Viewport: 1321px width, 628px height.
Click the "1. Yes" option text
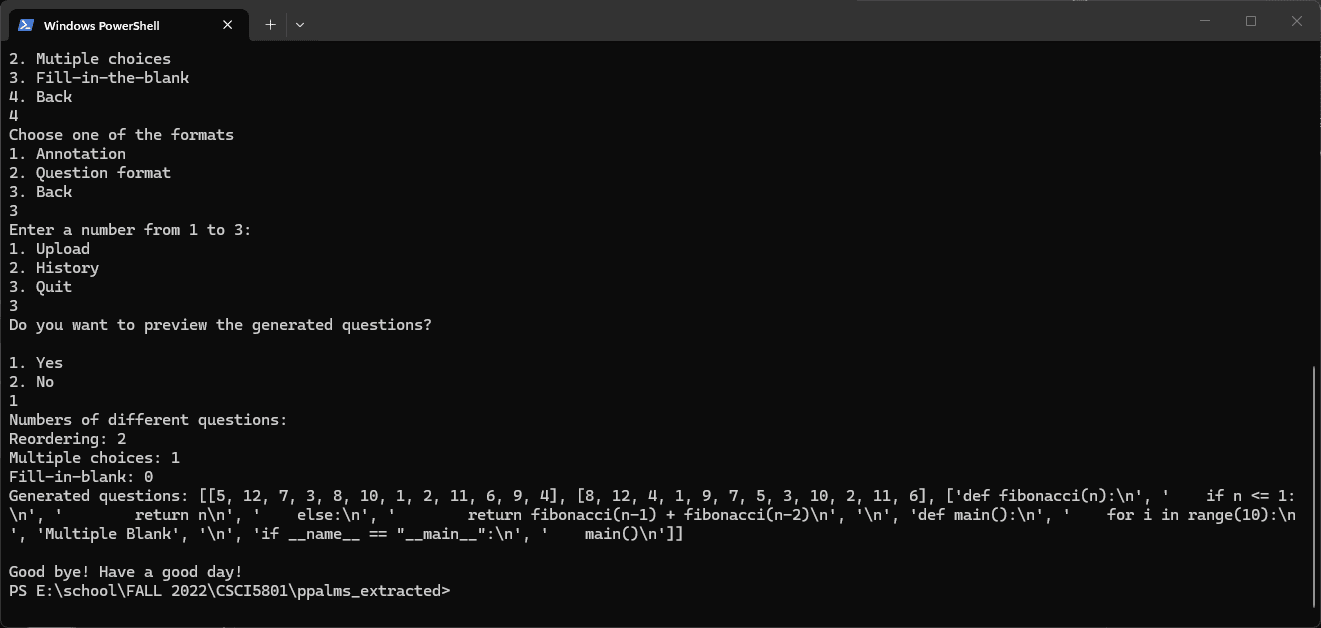(36, 363)
